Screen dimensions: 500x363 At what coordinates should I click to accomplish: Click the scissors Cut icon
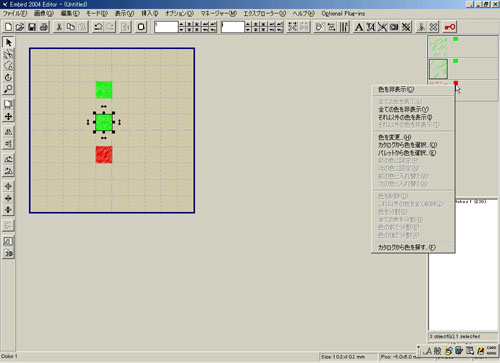(59, 27)
